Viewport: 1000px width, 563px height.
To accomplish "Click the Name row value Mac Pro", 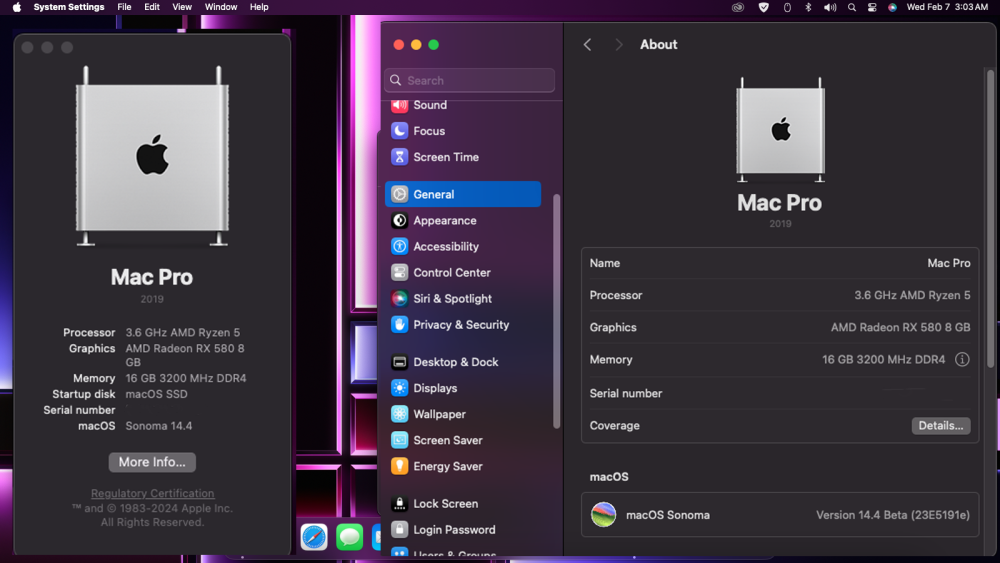I will coord(948,263).
